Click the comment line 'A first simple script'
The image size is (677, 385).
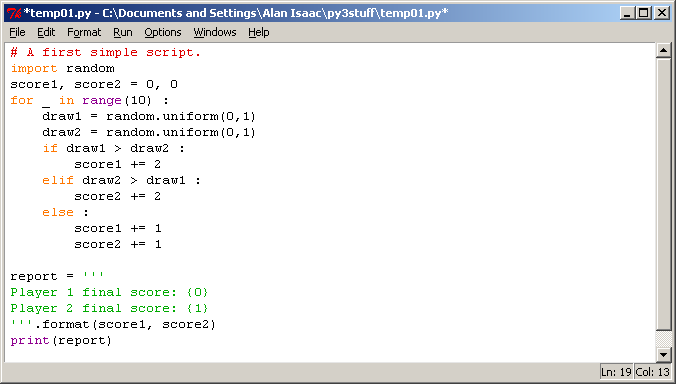pos(106,53)
